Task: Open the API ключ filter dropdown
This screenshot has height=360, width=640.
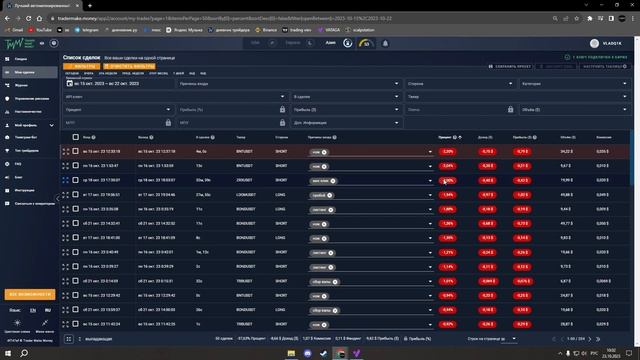Action: click(x=175, y=97)
